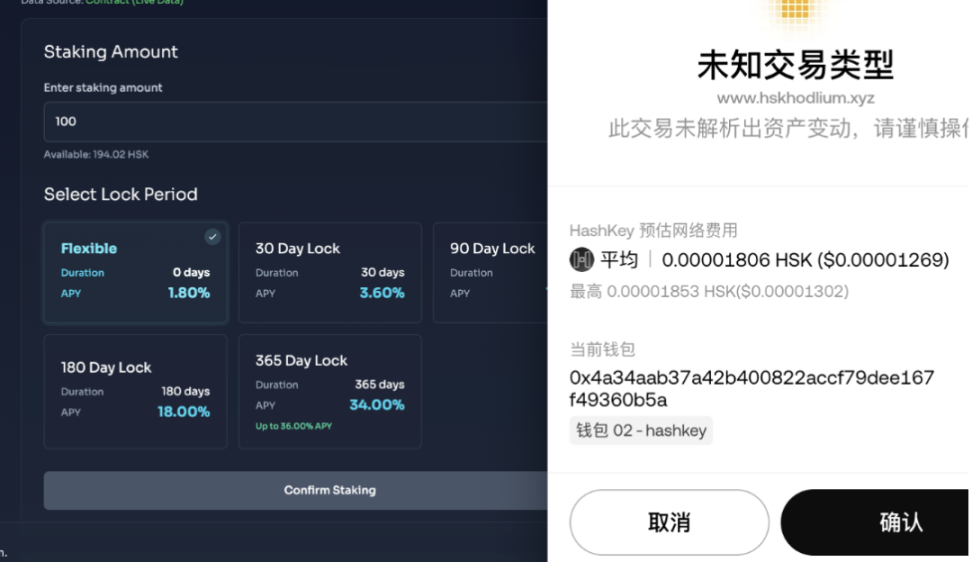Click the 当前钱包 label
This screenshot has height=562, width=972.
(x=603, y=349)
